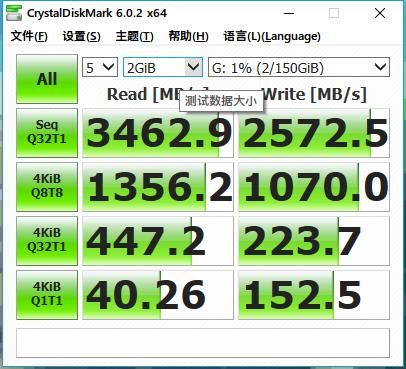Click the 4KiB Q8T8 write result 1070.0

(314, 187)
